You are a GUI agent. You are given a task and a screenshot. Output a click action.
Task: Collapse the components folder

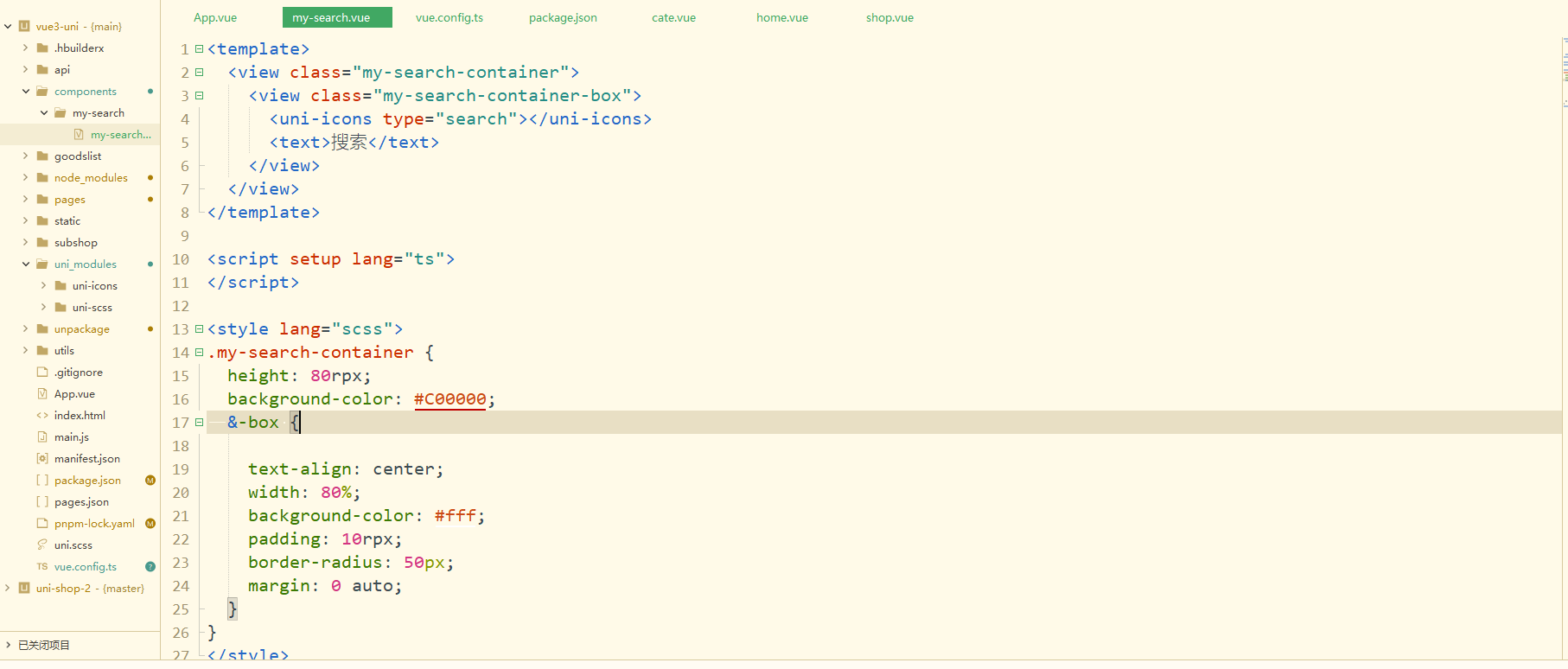point(26,92)
